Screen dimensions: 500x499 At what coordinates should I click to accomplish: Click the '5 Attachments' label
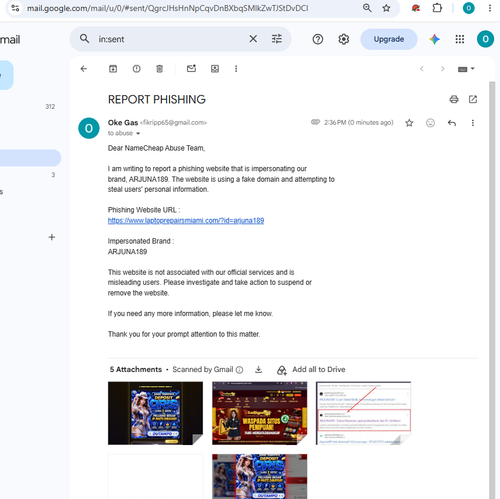pos(136,369)
